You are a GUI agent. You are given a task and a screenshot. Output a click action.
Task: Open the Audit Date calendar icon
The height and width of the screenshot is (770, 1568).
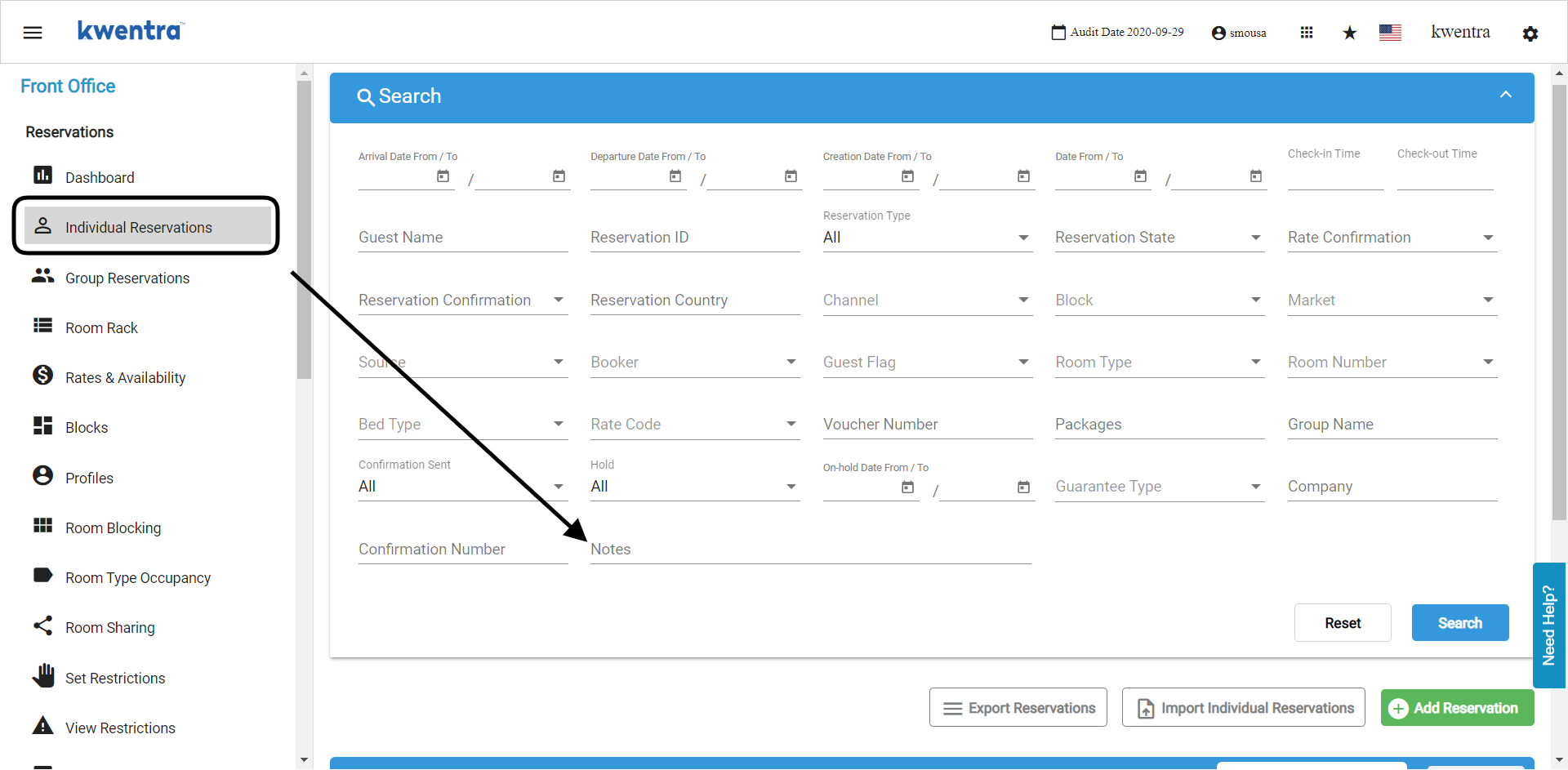pos(1058,33)
